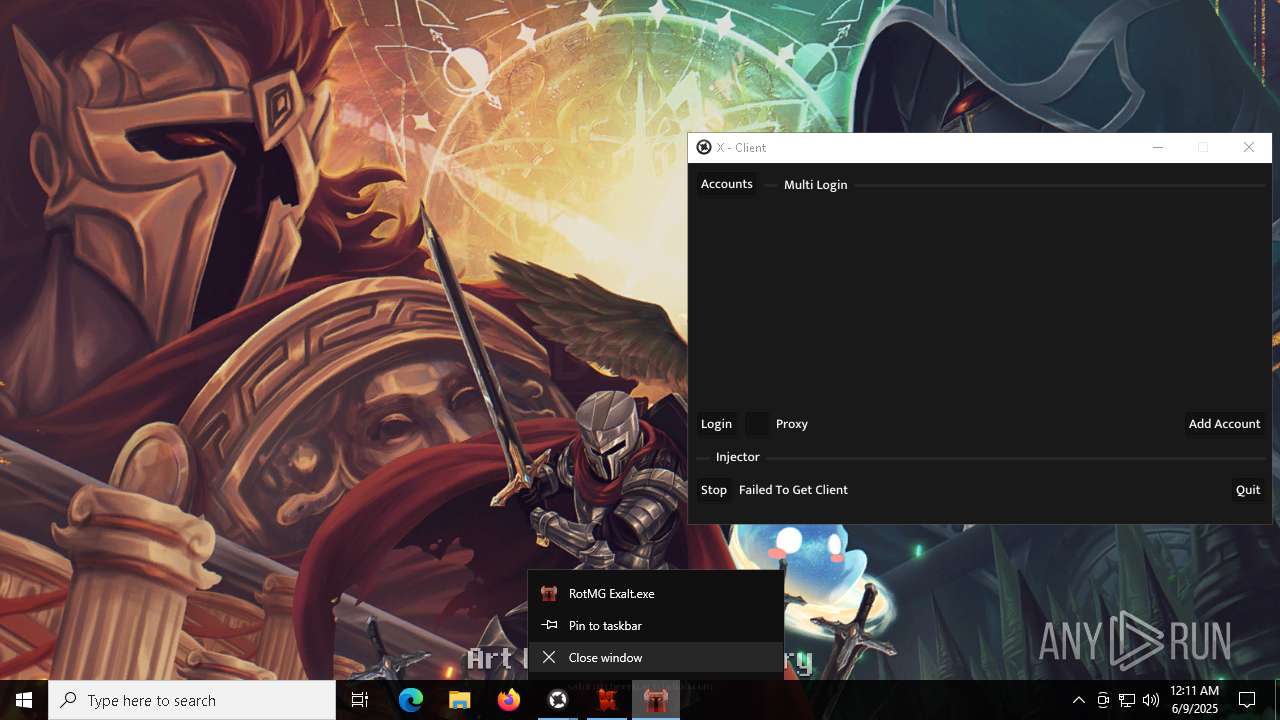Click the Failed To Get Client status text
Image resolution: width=1280 pixels, height=720 pixels.
point(793,490)
